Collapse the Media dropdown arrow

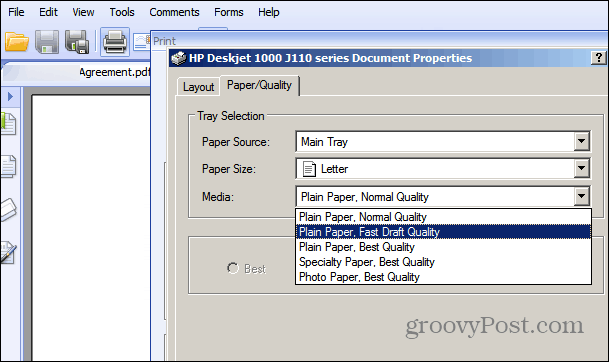tap(581, 197)
